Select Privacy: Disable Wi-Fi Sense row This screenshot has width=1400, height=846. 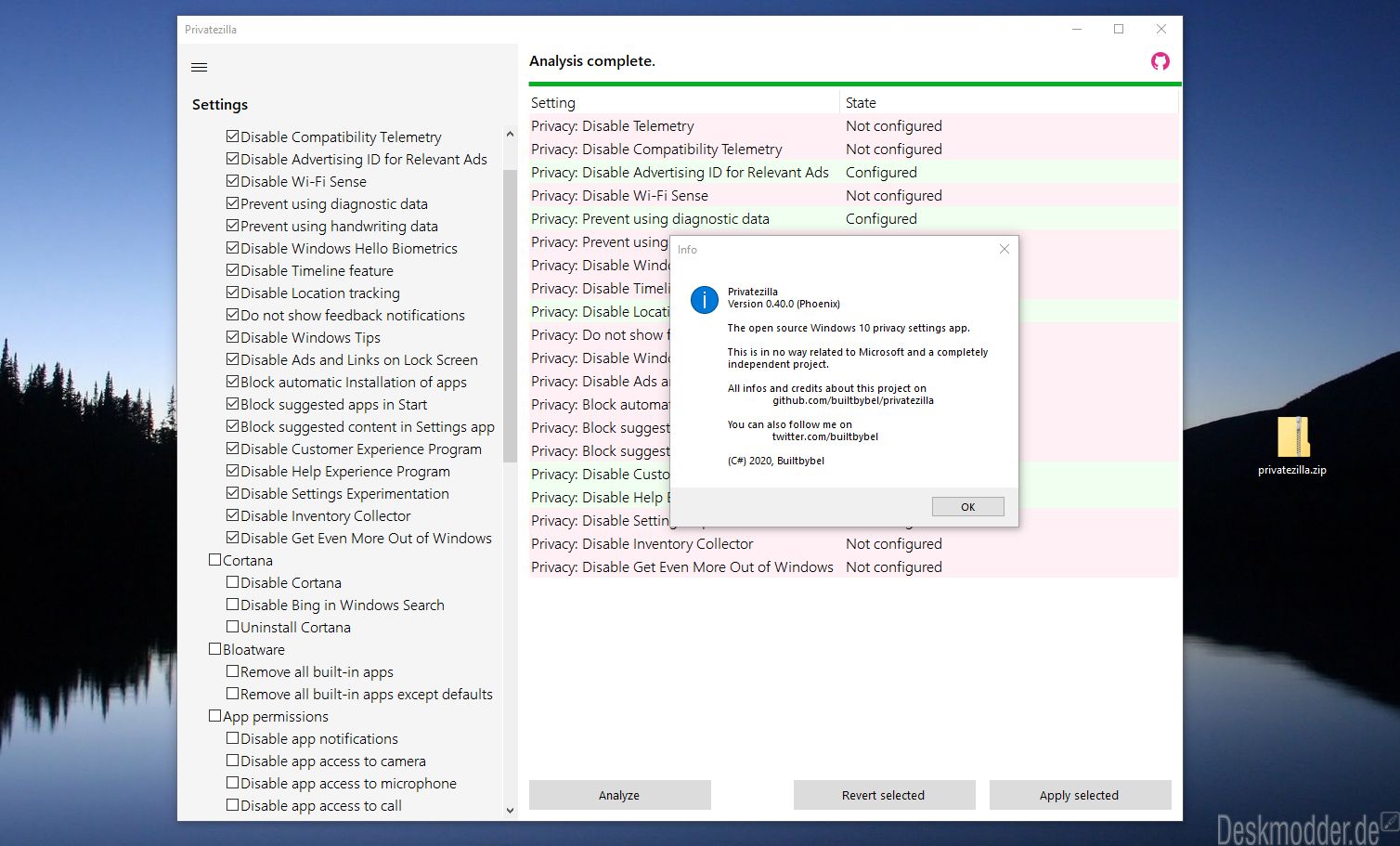point(853,195)
